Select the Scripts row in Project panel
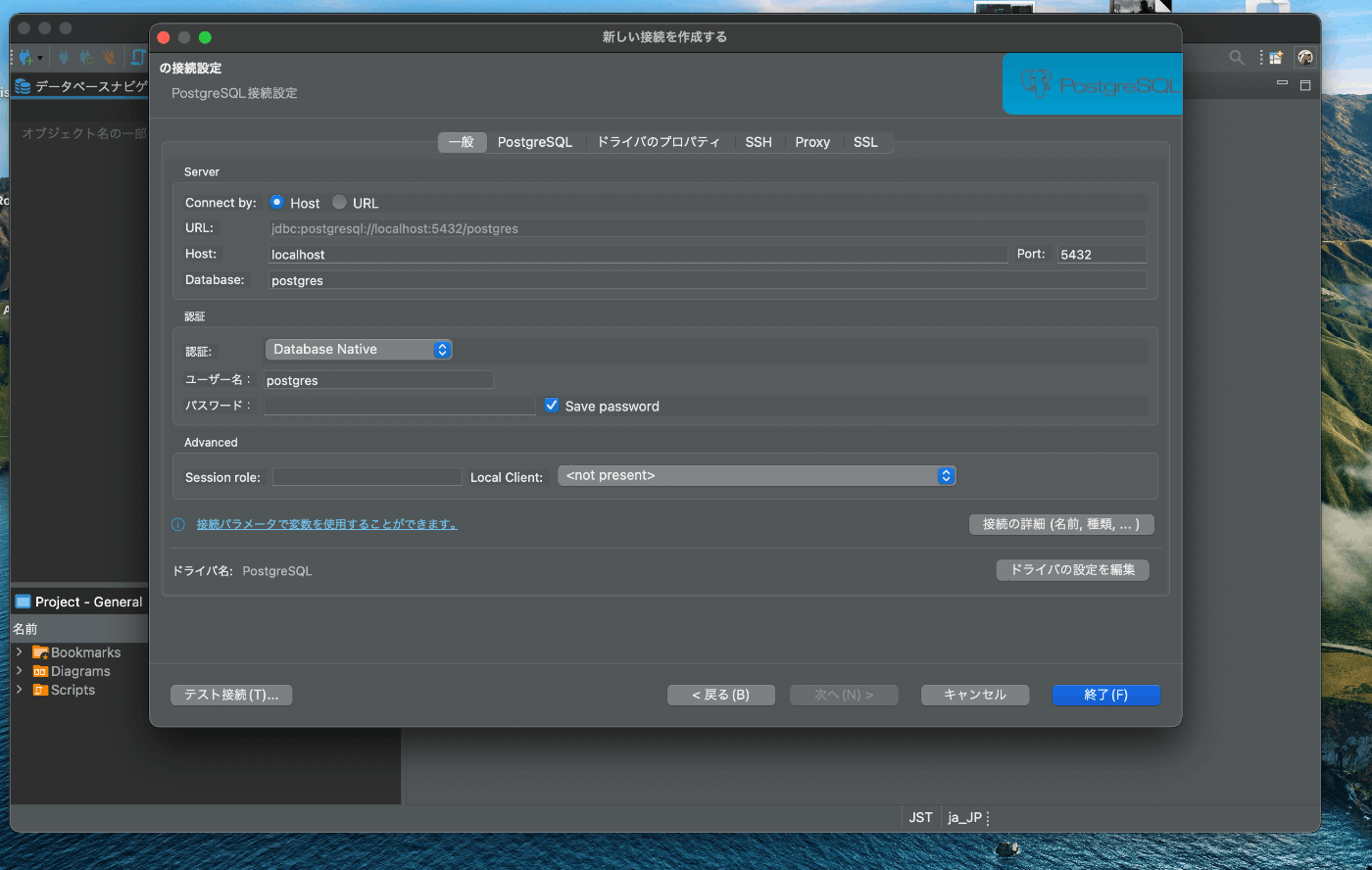This screenshot has width=1372, height=870. point(79,690)
